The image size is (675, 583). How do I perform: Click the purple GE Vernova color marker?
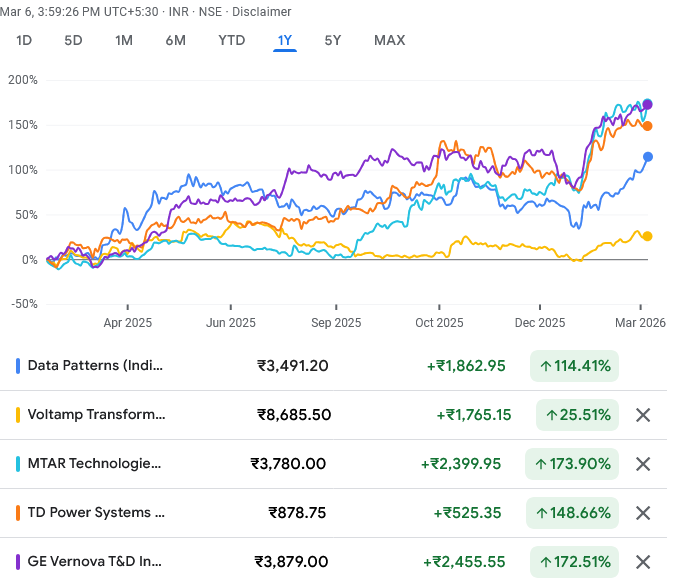[18, 562]
